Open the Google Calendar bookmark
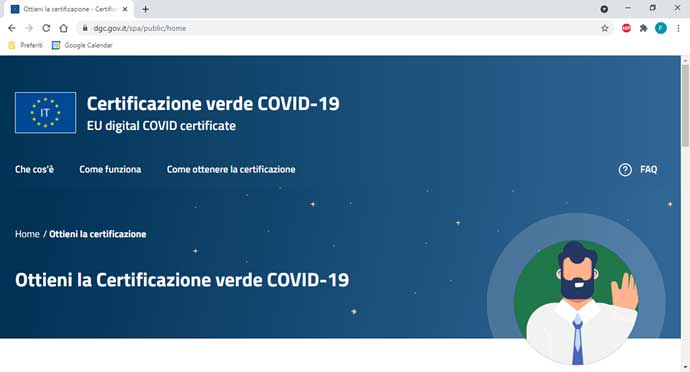Viewport: 690px width, 372px height. 82,45
